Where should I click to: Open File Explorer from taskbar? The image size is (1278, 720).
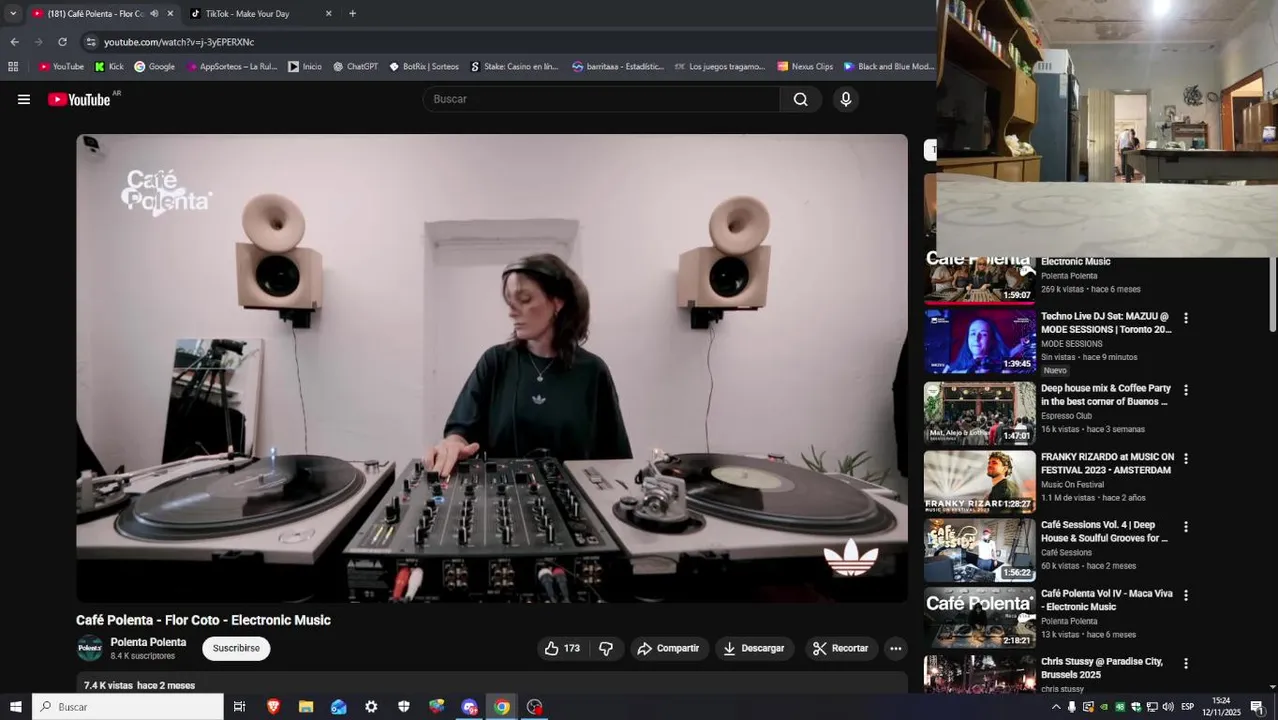(x=306, y=707)
